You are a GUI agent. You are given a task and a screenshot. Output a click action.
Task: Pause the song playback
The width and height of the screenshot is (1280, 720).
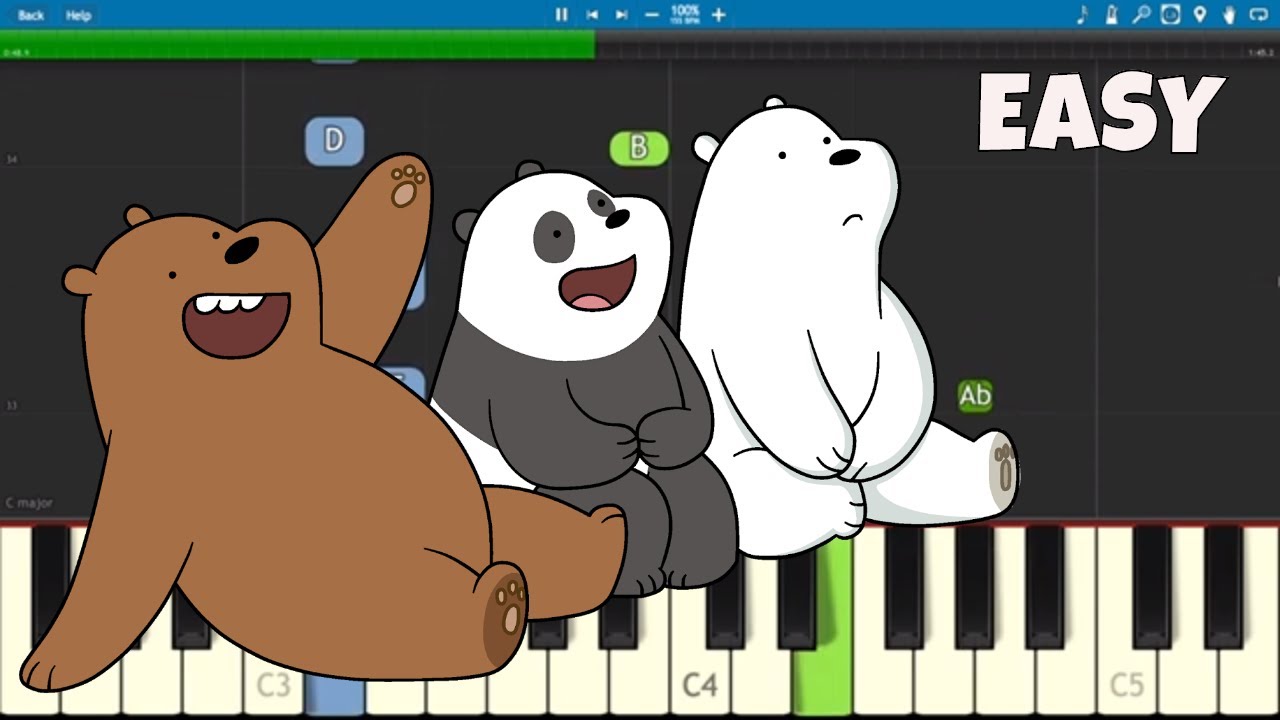(561, 15)
